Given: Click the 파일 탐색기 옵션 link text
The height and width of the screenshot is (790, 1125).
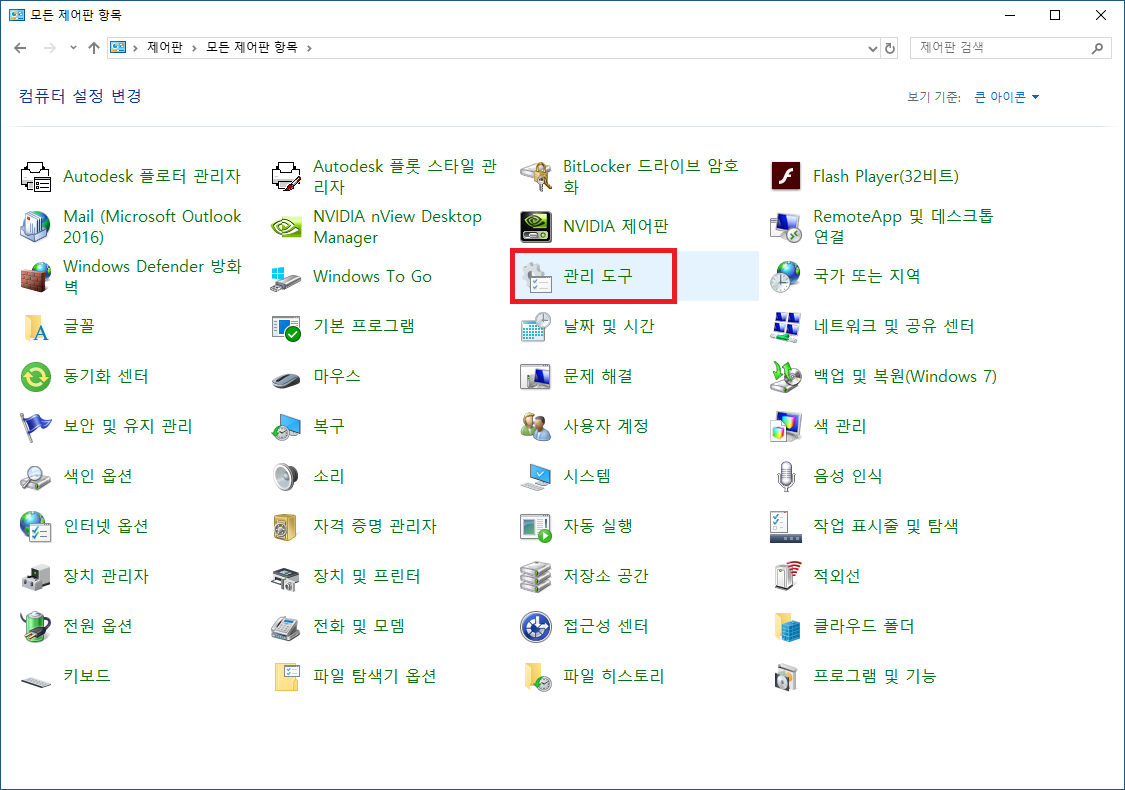Looking at the screenshot, I should (375, 676).
